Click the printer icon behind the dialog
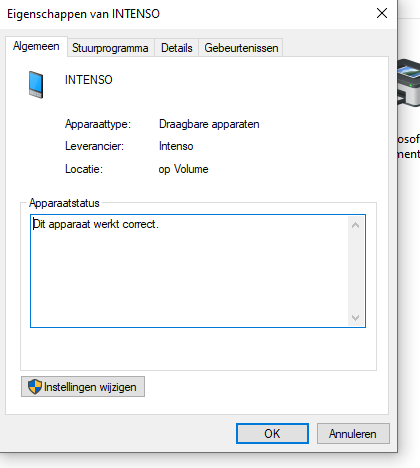Image resolution: width=420 pixels, height=468 pixels. tap(409, 83)
